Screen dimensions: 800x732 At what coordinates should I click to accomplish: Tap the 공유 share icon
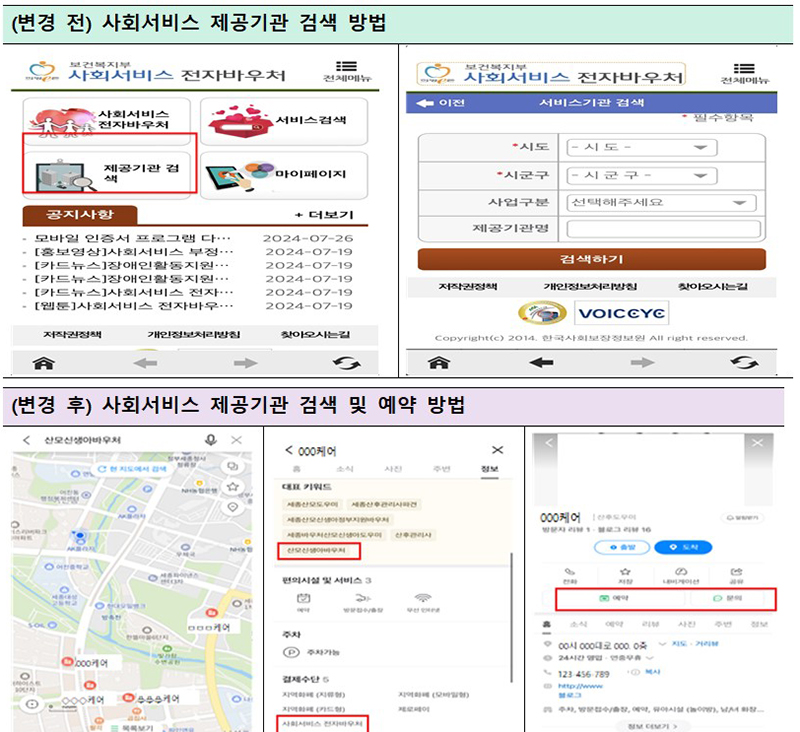pyautogui.click(x=738, y=573)
